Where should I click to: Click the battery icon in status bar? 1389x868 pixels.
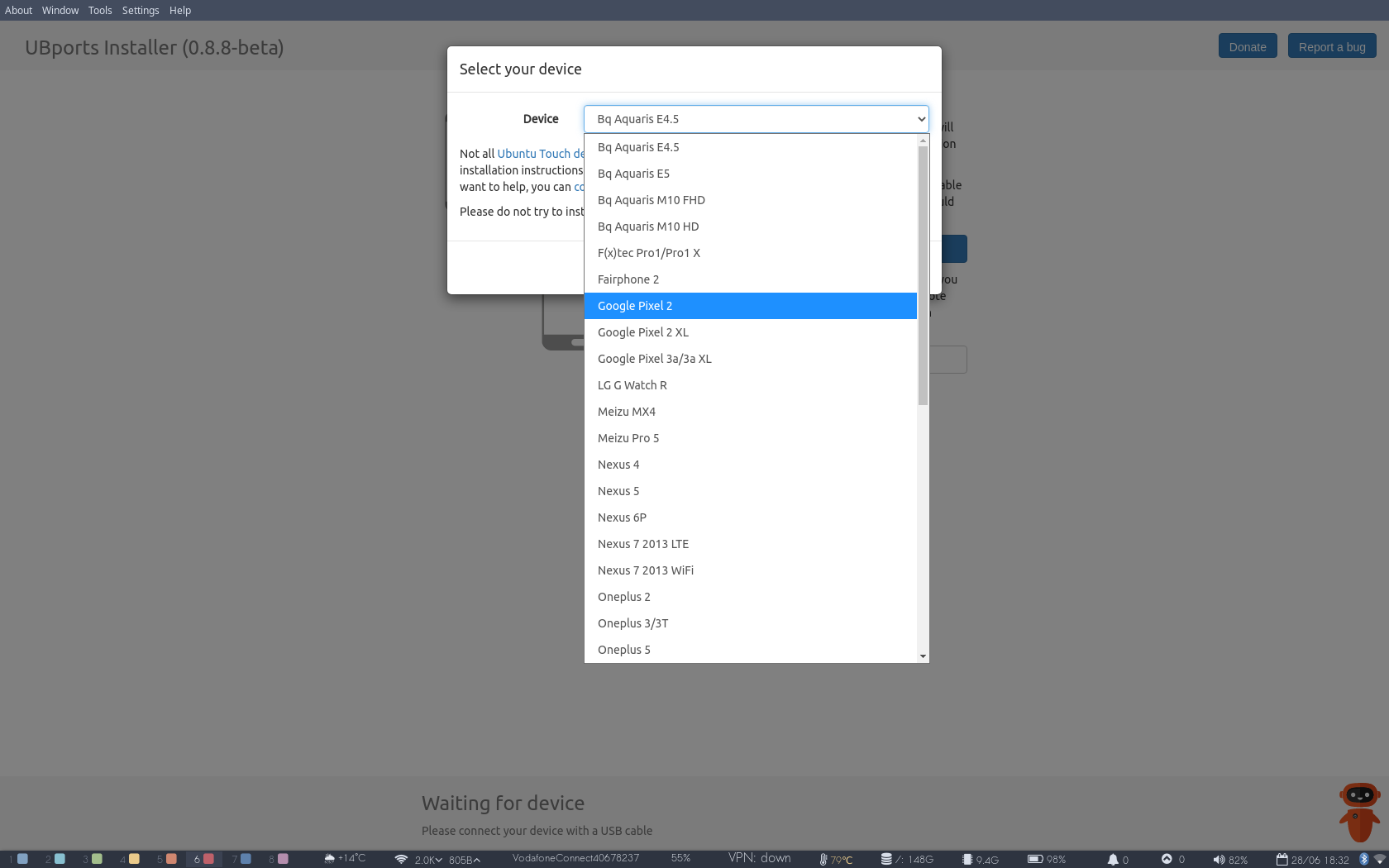point(1034,860)
